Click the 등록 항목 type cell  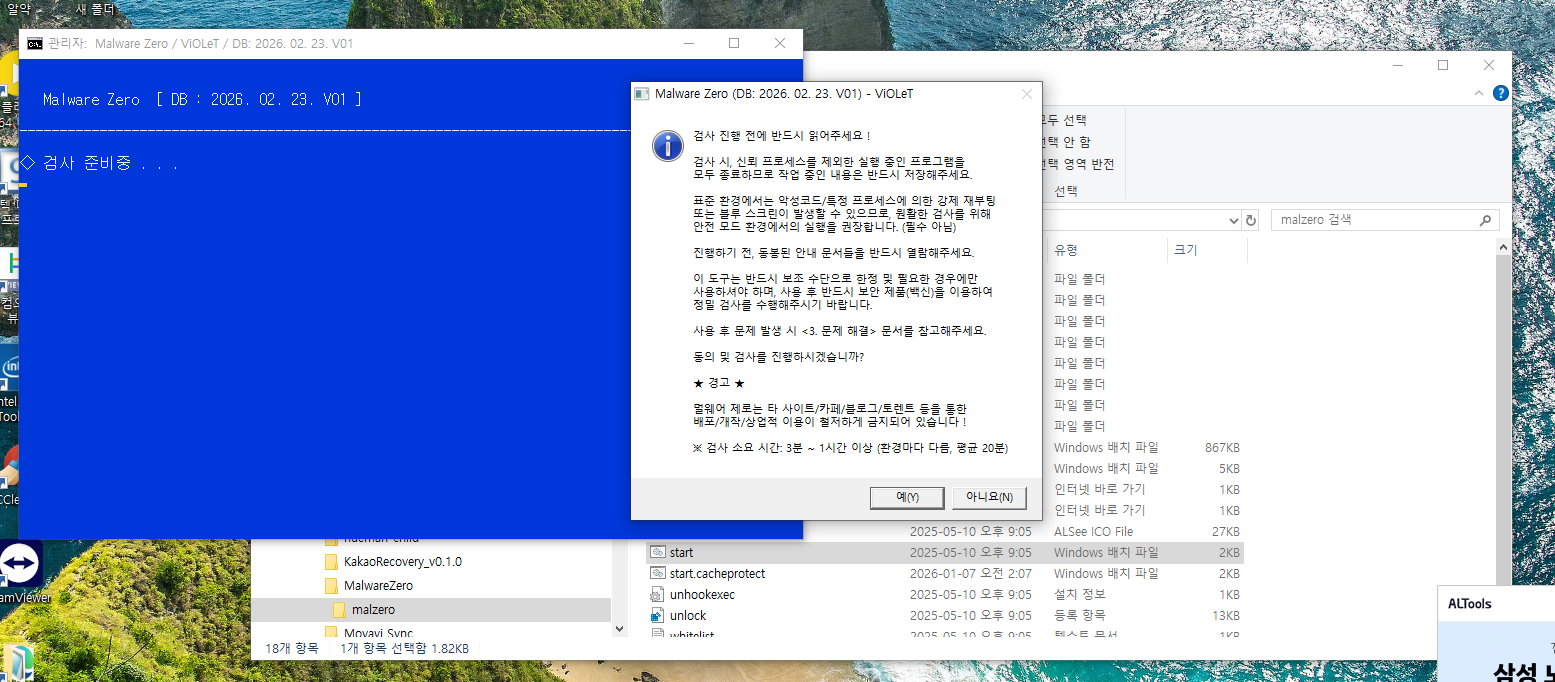pos(1079,615)
